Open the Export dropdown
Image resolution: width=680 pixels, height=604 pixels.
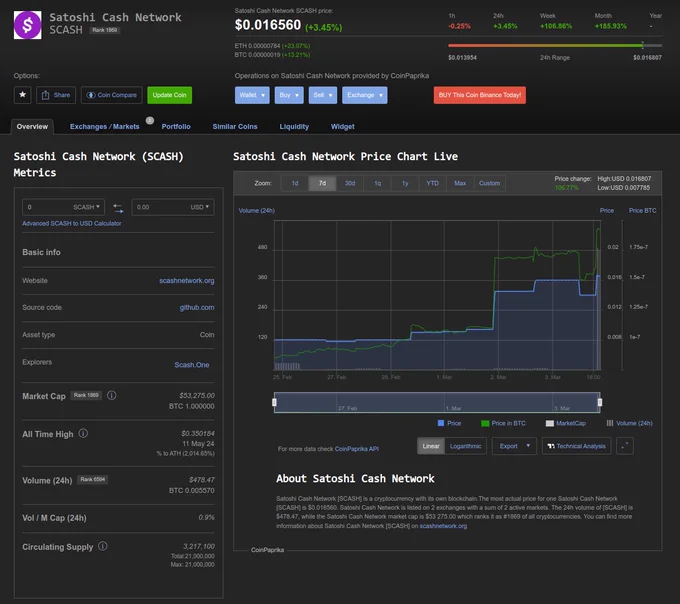click(514, 446)
